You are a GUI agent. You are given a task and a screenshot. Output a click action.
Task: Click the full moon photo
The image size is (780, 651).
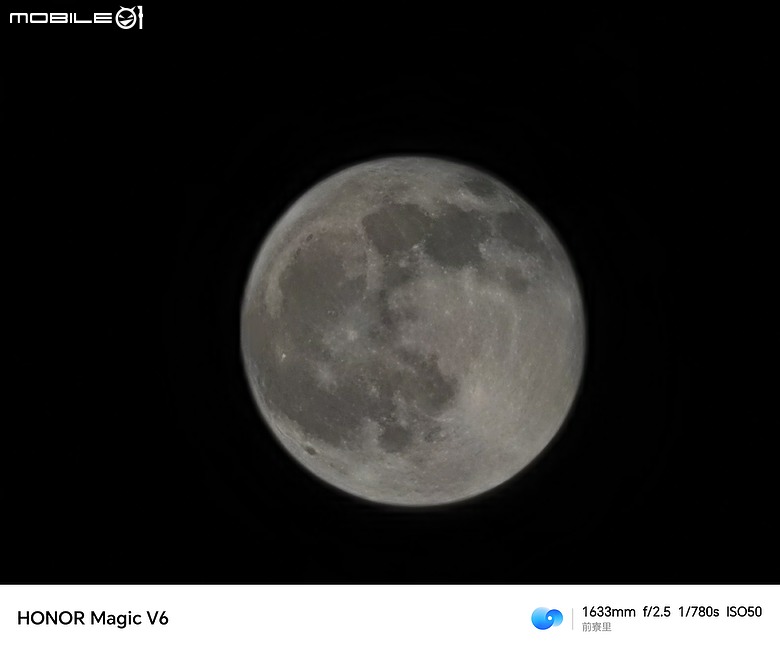412,331
